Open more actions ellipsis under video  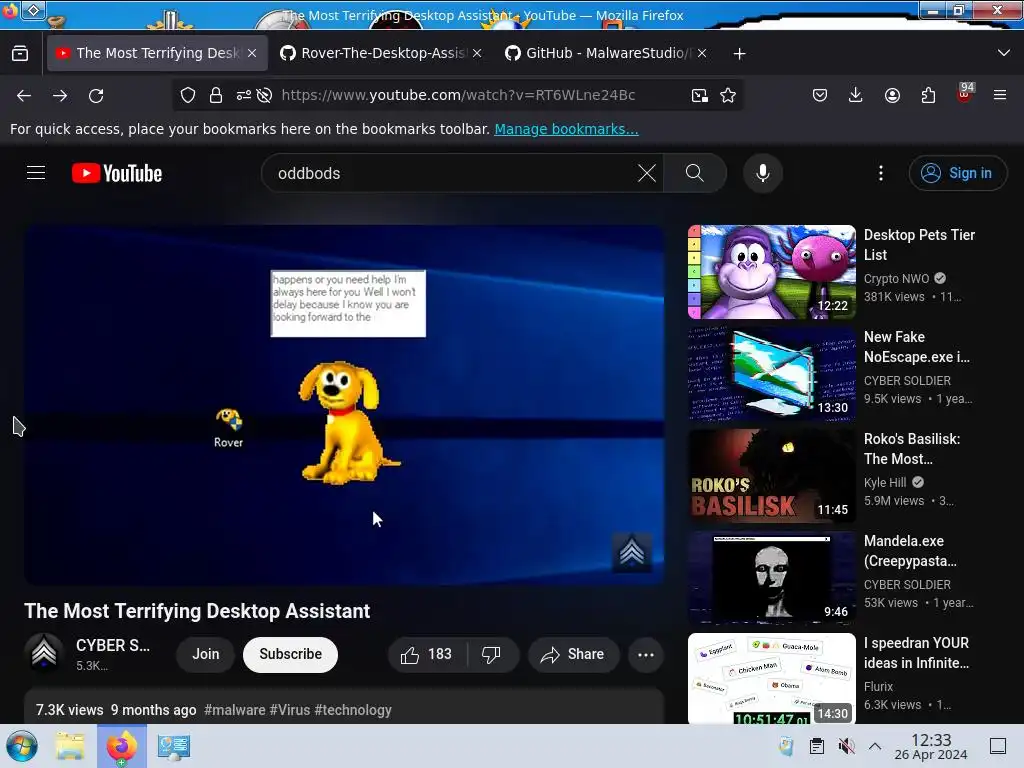[645, 654]
